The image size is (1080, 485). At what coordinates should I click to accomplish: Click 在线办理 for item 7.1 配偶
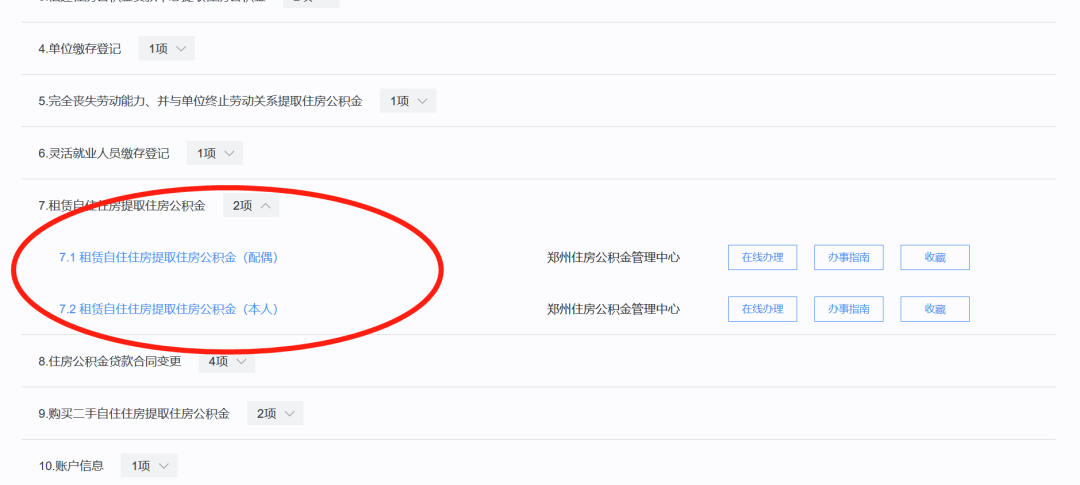tap(762, 257)
